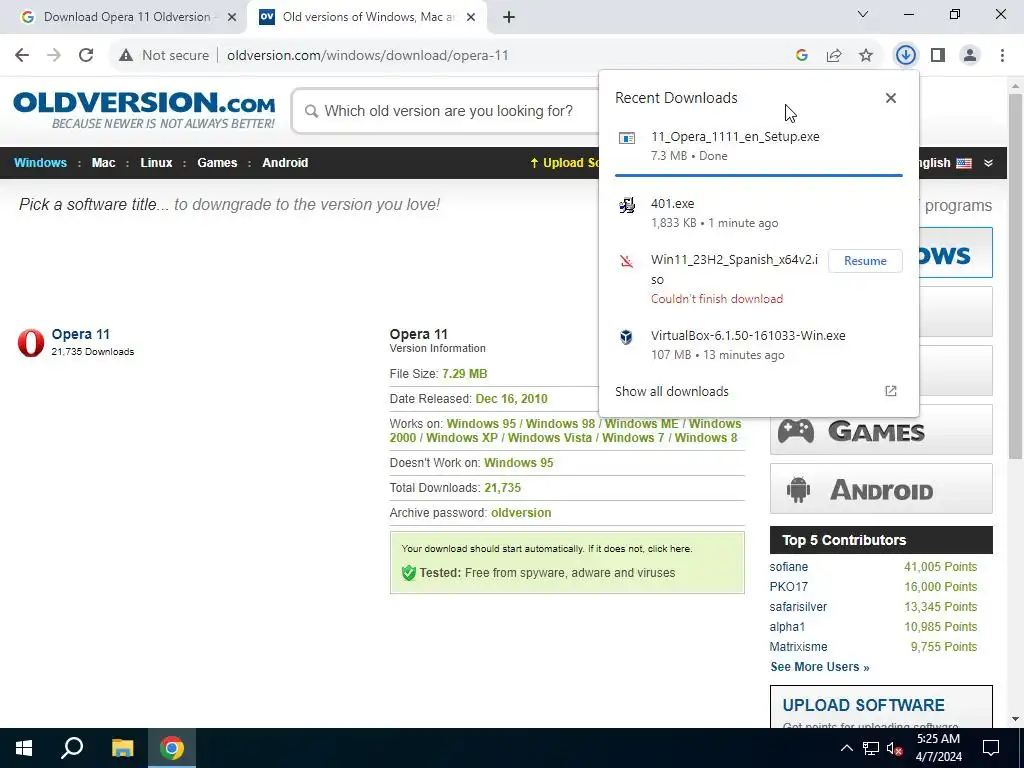The height and width of the screenshot is (768, 1024).
Task: Click the download click here message
Action: click(x=547, y=549)
